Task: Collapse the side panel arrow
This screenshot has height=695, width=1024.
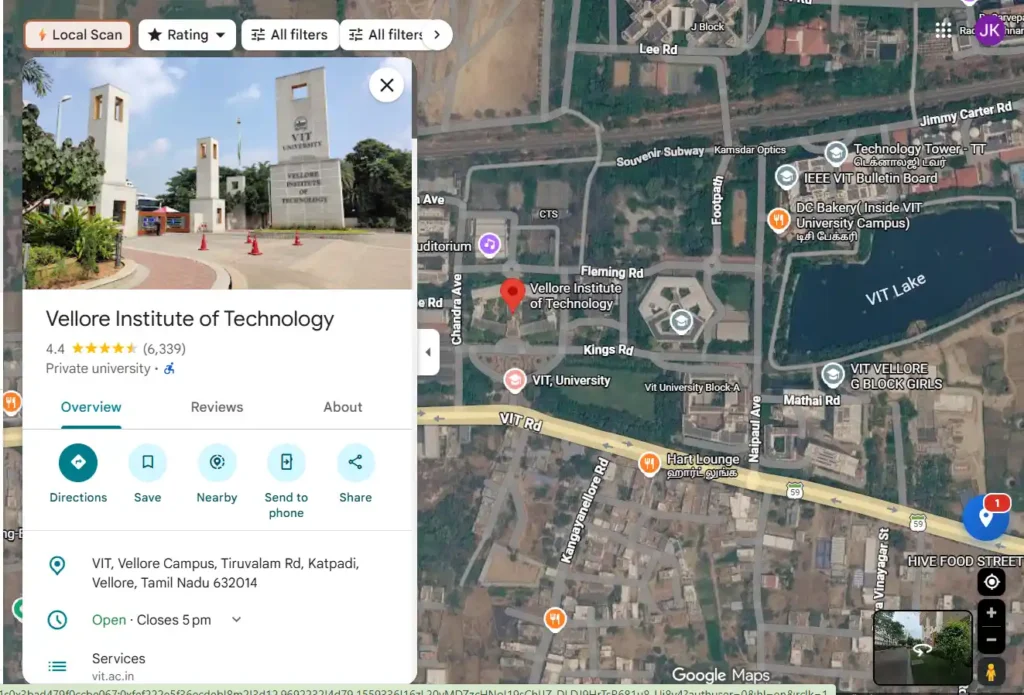Action: [428, 352]
